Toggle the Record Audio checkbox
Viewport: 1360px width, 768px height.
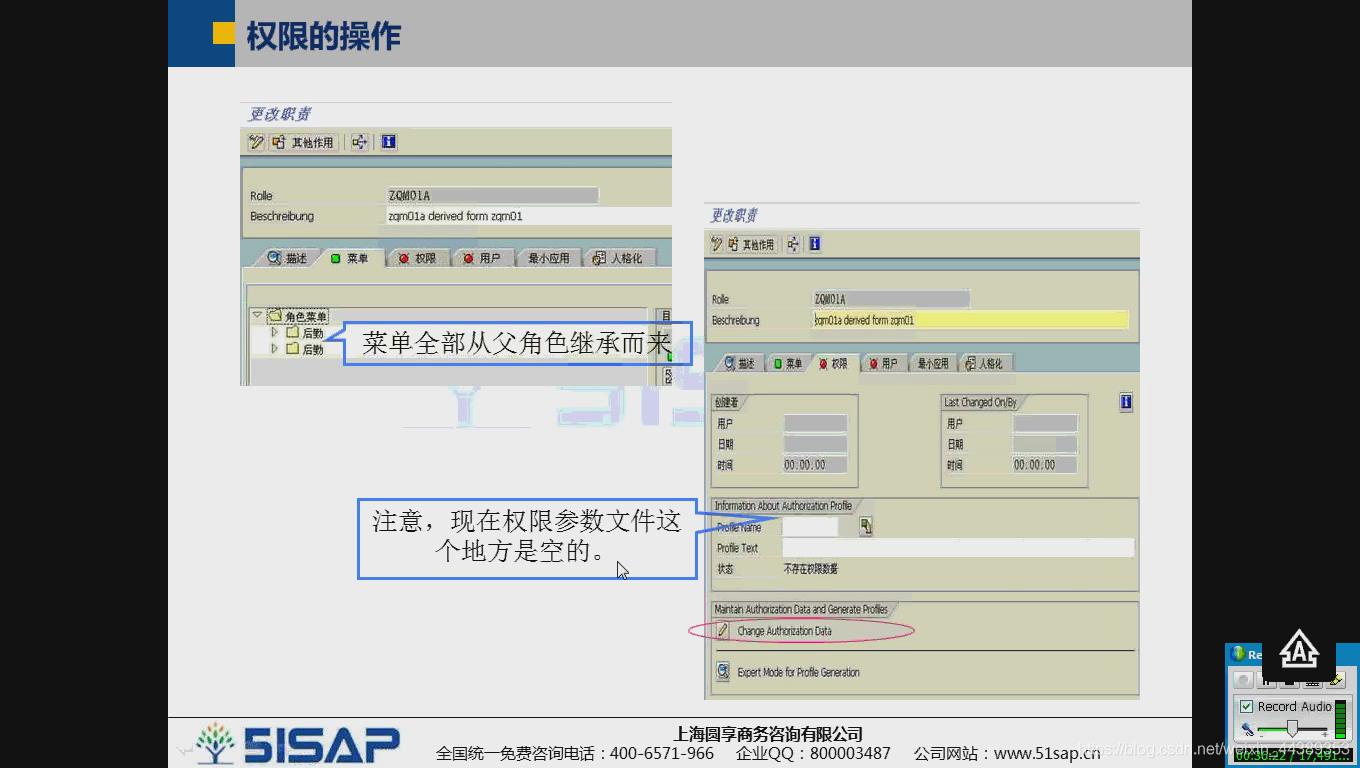(1246, 706)
